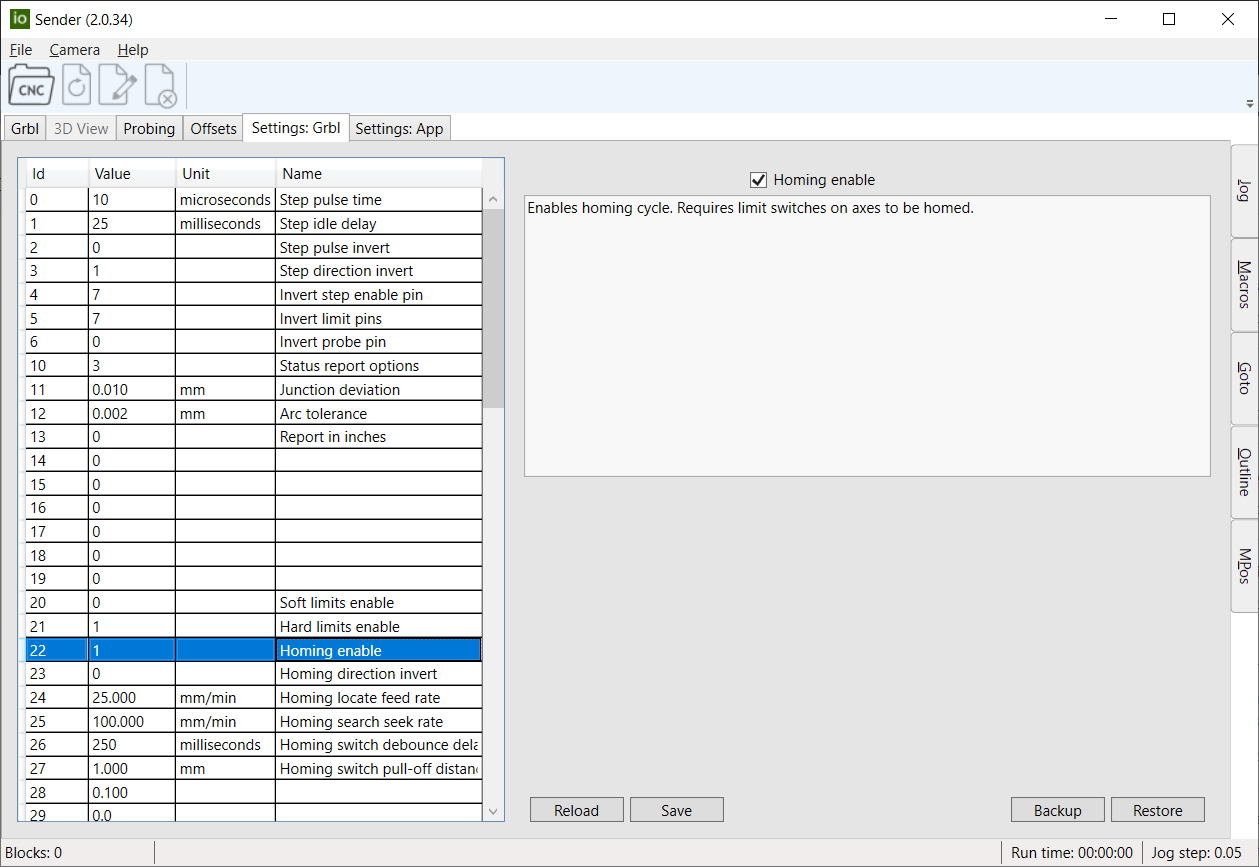This screenshot has width=1259, height=867.
Task: Click the edit file pencil icon
Action: coord(119,86)
